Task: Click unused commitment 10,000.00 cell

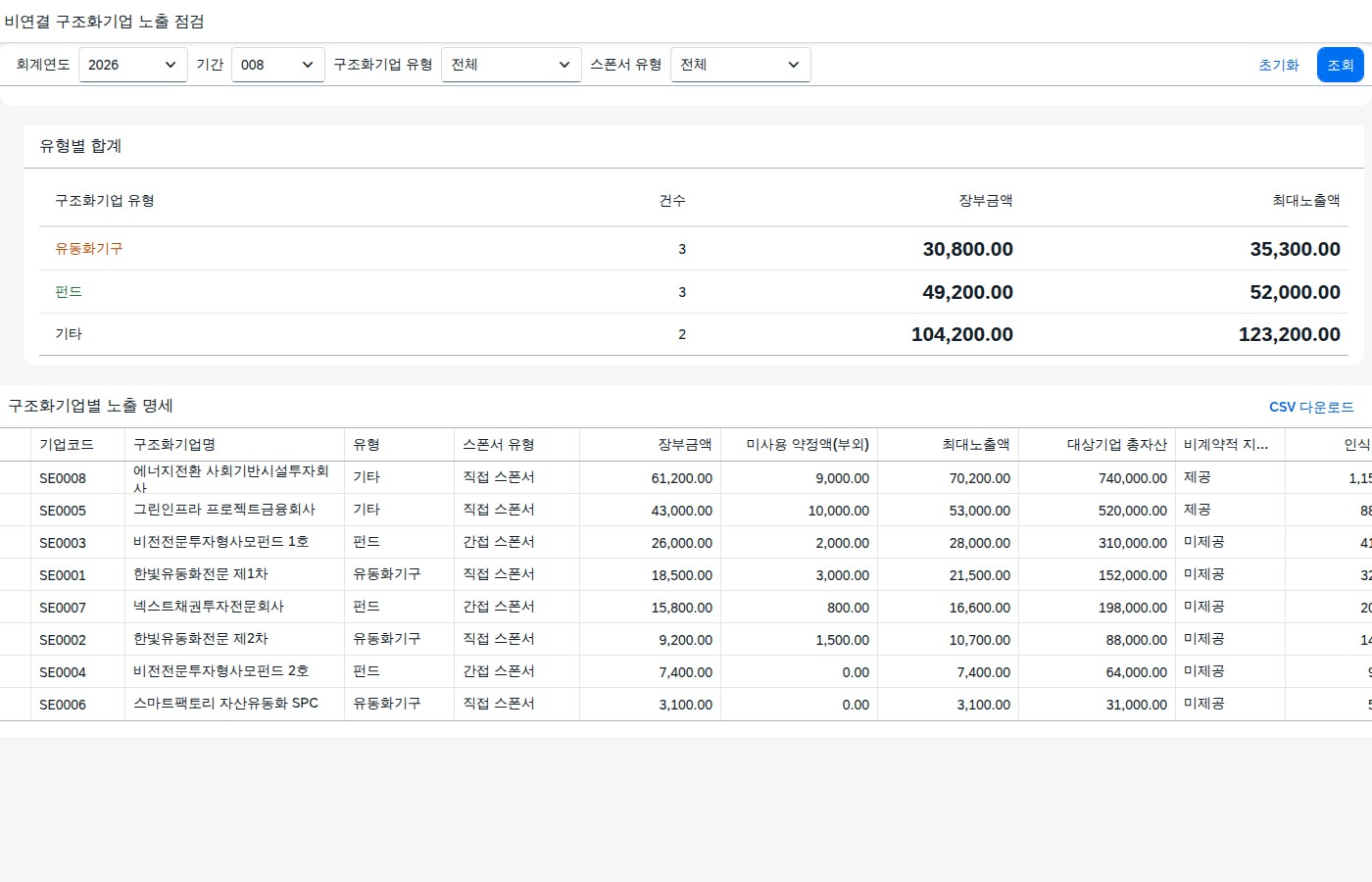Action: (799, 511)
